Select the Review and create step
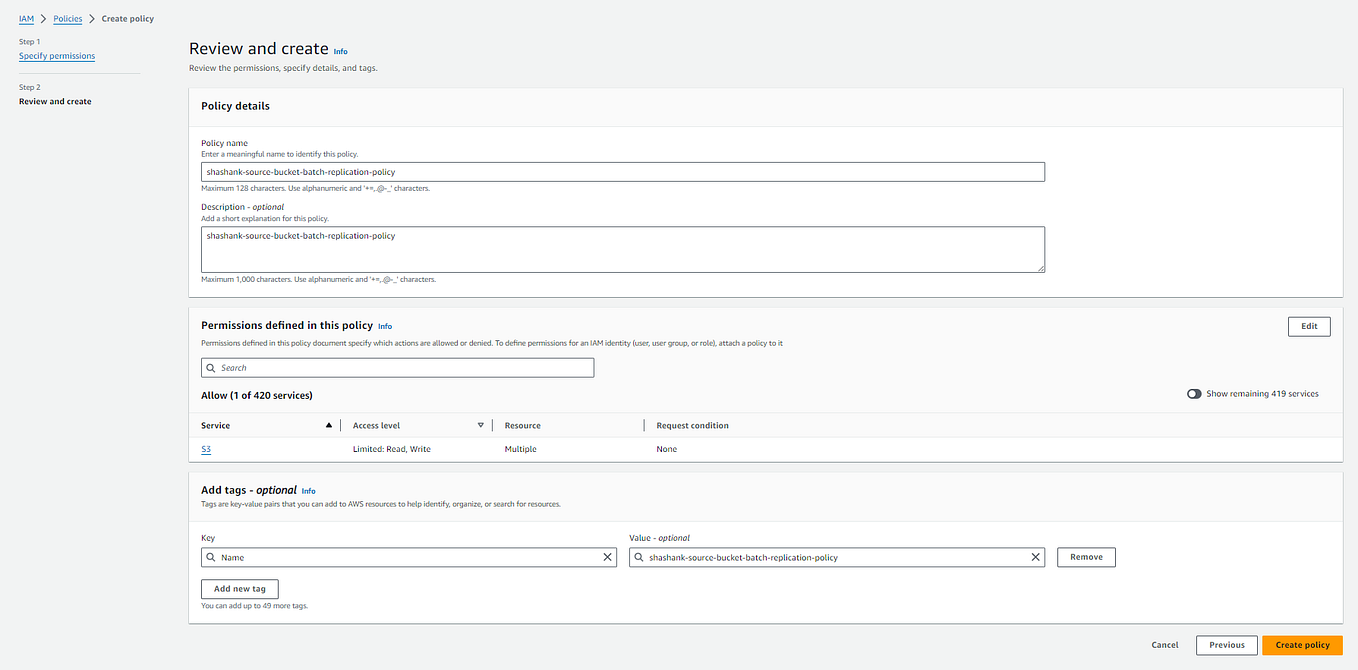 54,101
